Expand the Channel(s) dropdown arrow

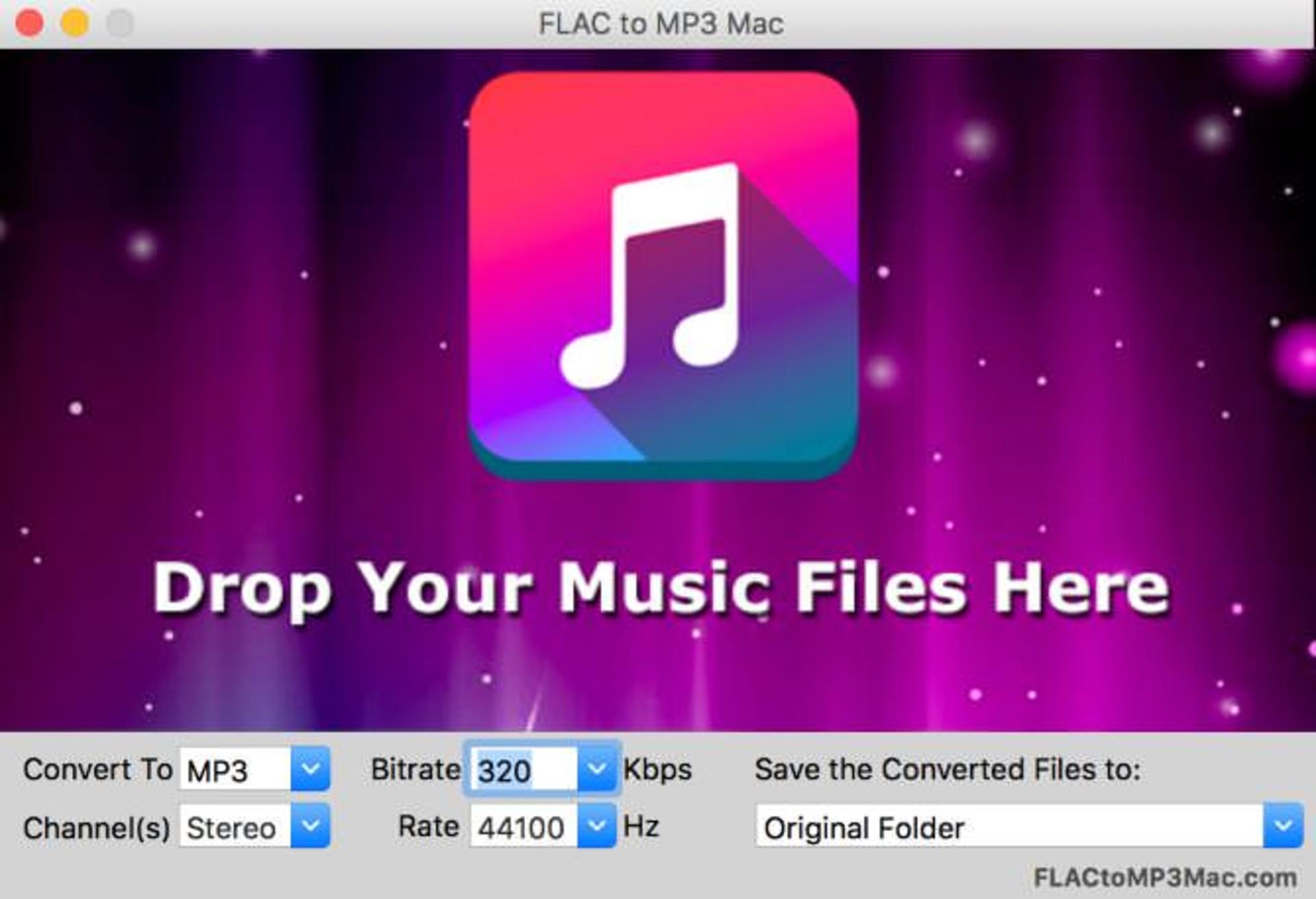coord(310,826)
